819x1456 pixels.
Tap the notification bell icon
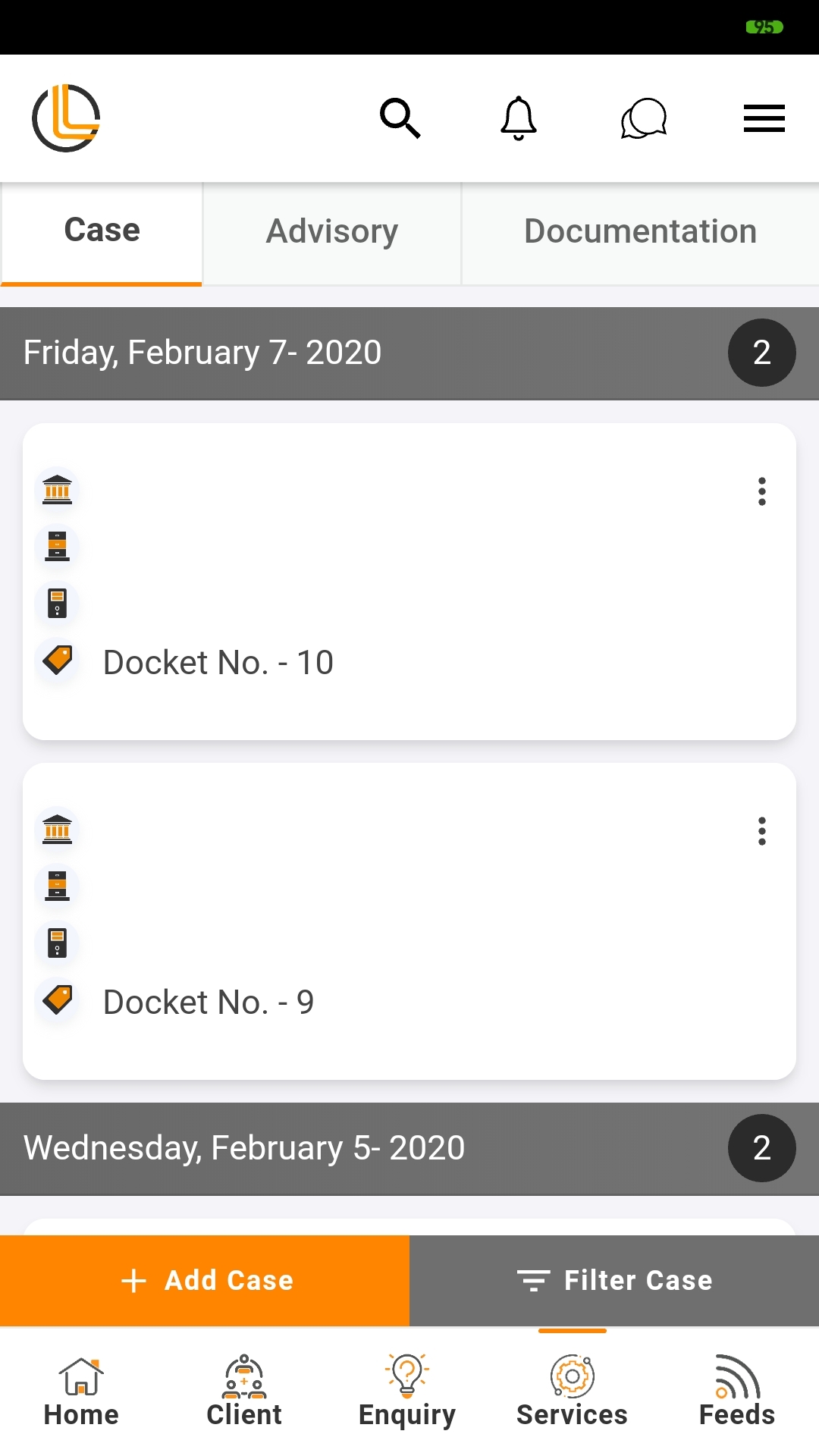[519, 118]
